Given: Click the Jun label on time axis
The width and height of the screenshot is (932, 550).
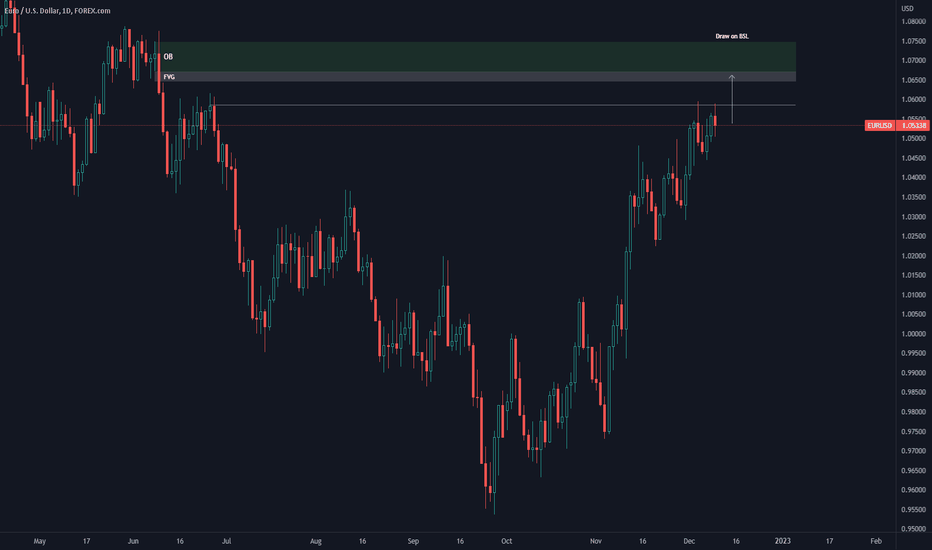Looking at the screenshot, I should pos(133,541).
